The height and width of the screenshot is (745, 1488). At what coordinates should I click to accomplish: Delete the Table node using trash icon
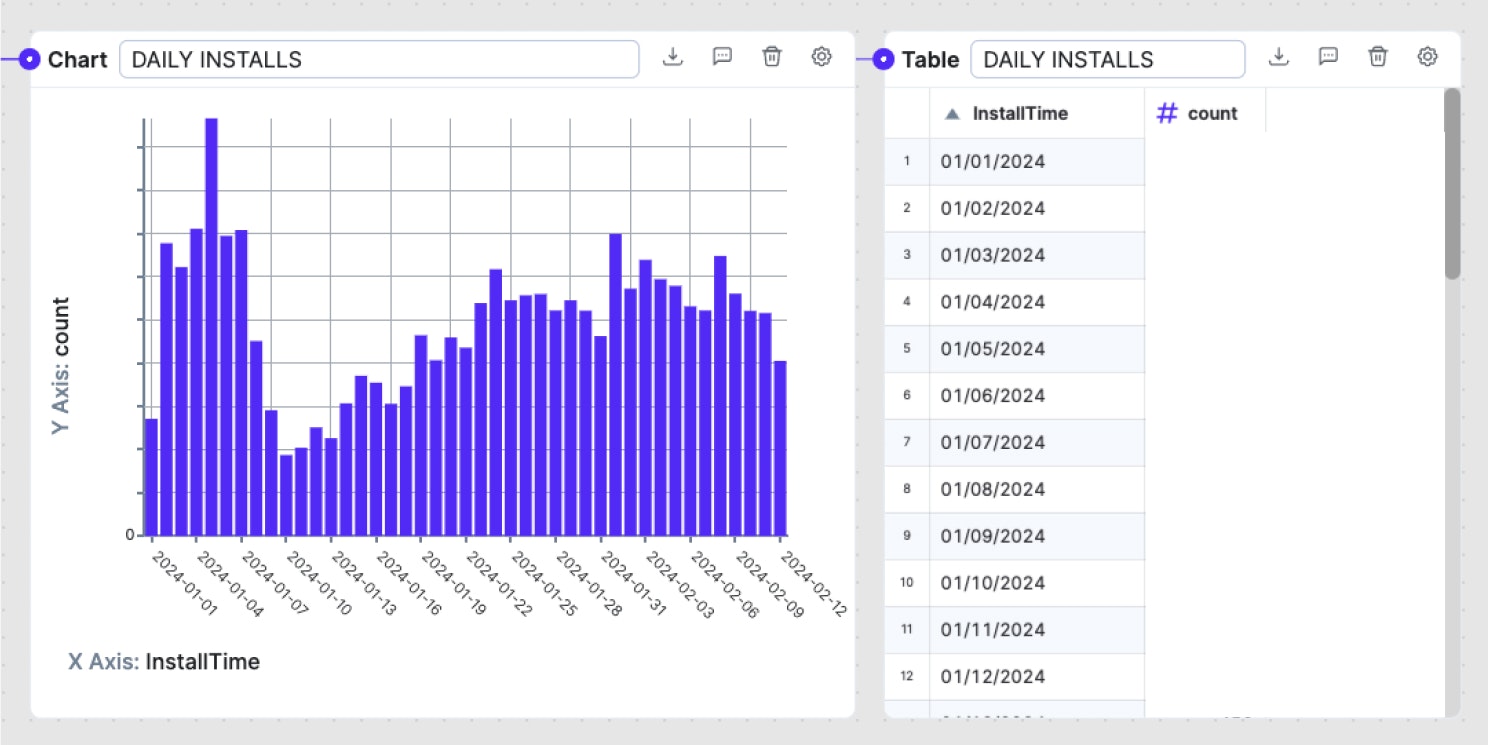(1378, 57)
